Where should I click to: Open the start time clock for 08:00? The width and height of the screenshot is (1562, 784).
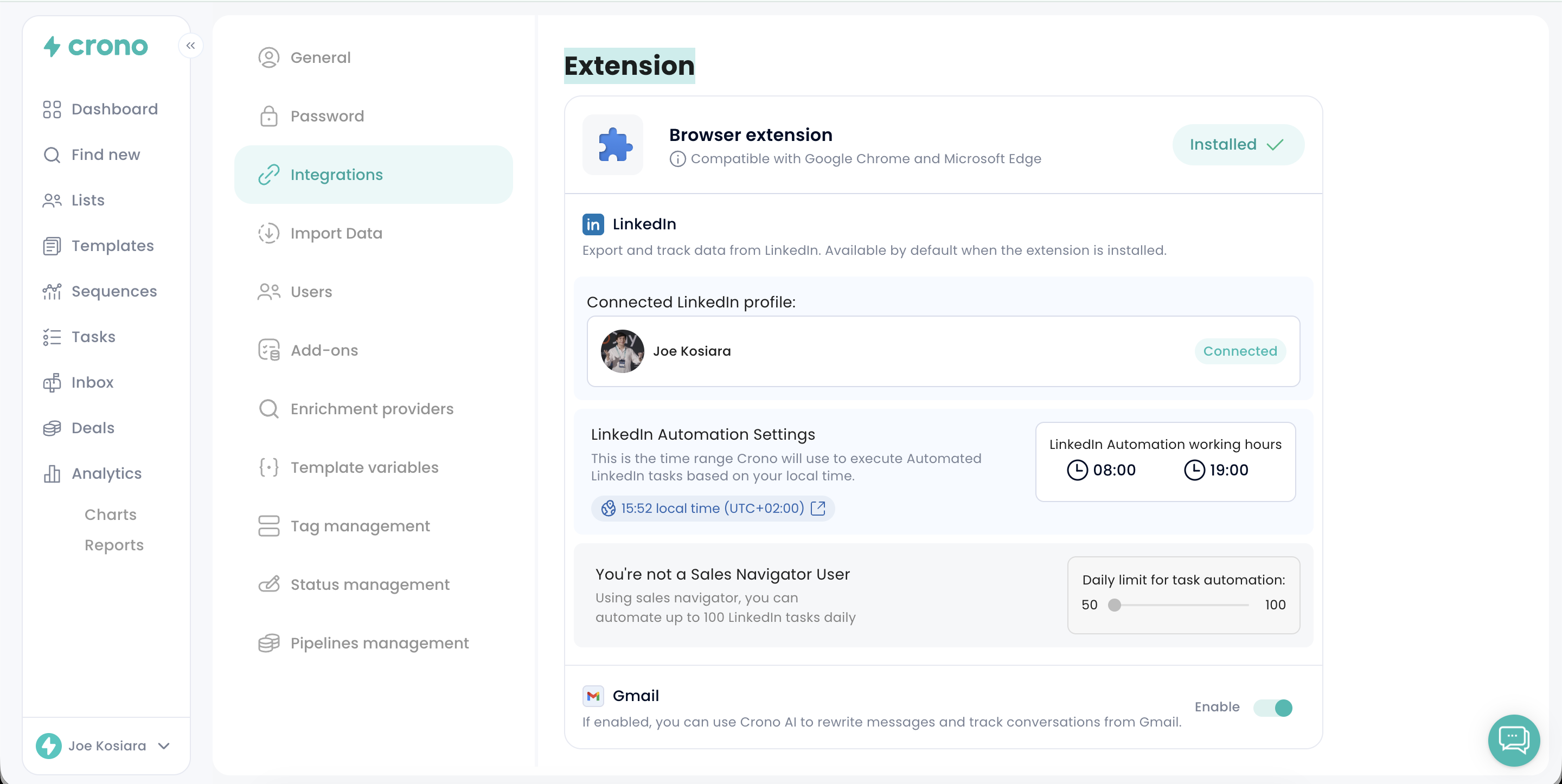click(1077, 470)
